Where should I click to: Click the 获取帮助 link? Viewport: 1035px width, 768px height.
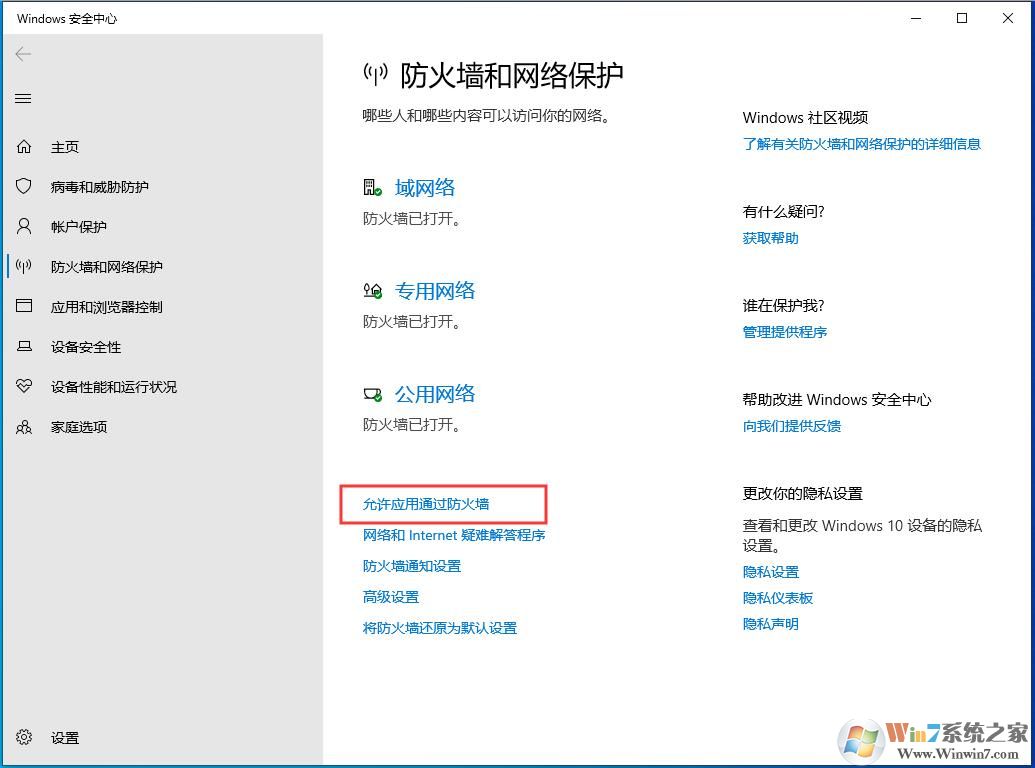(x=769, y=238)
